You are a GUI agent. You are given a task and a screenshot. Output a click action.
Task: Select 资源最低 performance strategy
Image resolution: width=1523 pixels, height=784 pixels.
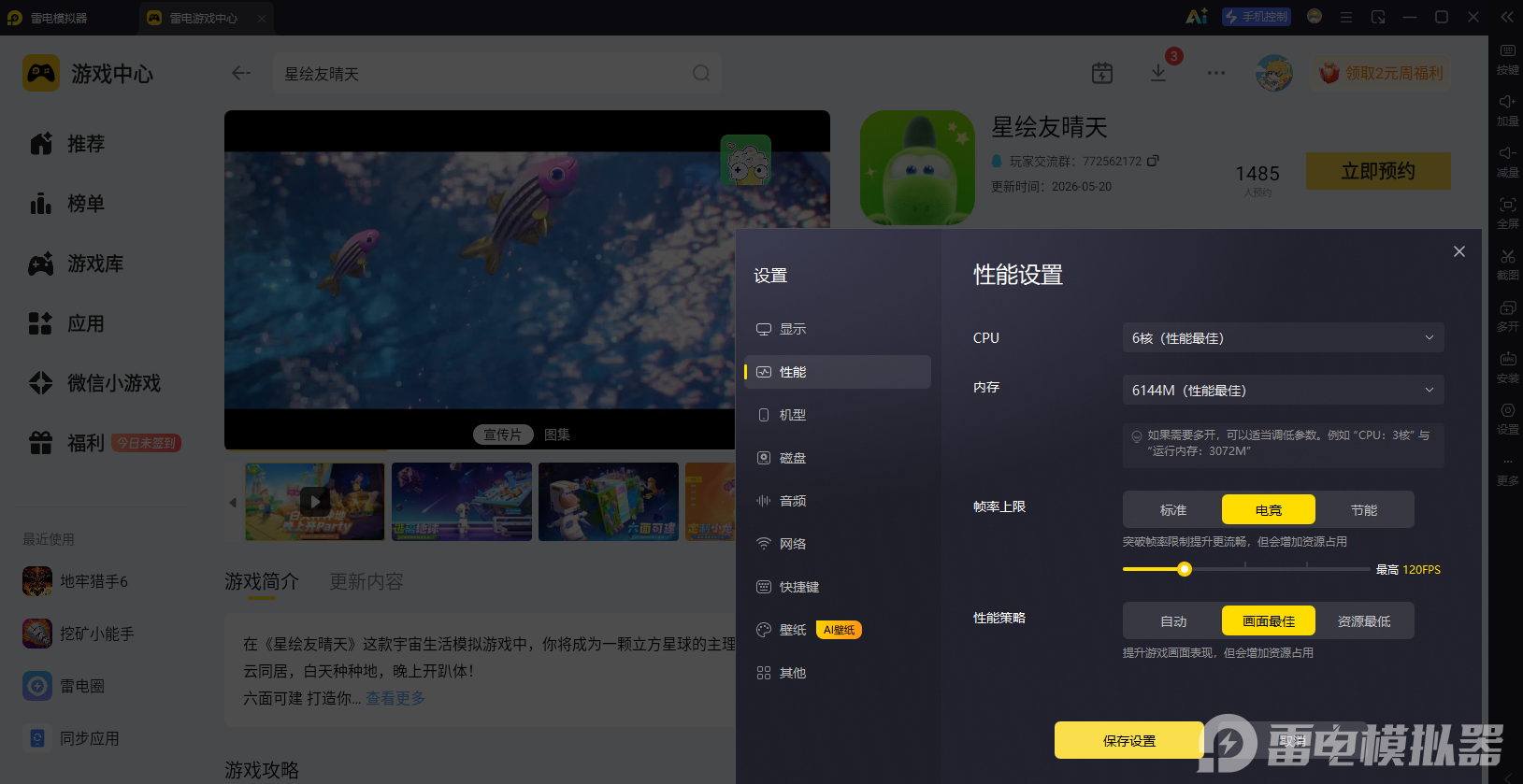pyautogui.click(x=1364, y=620)
